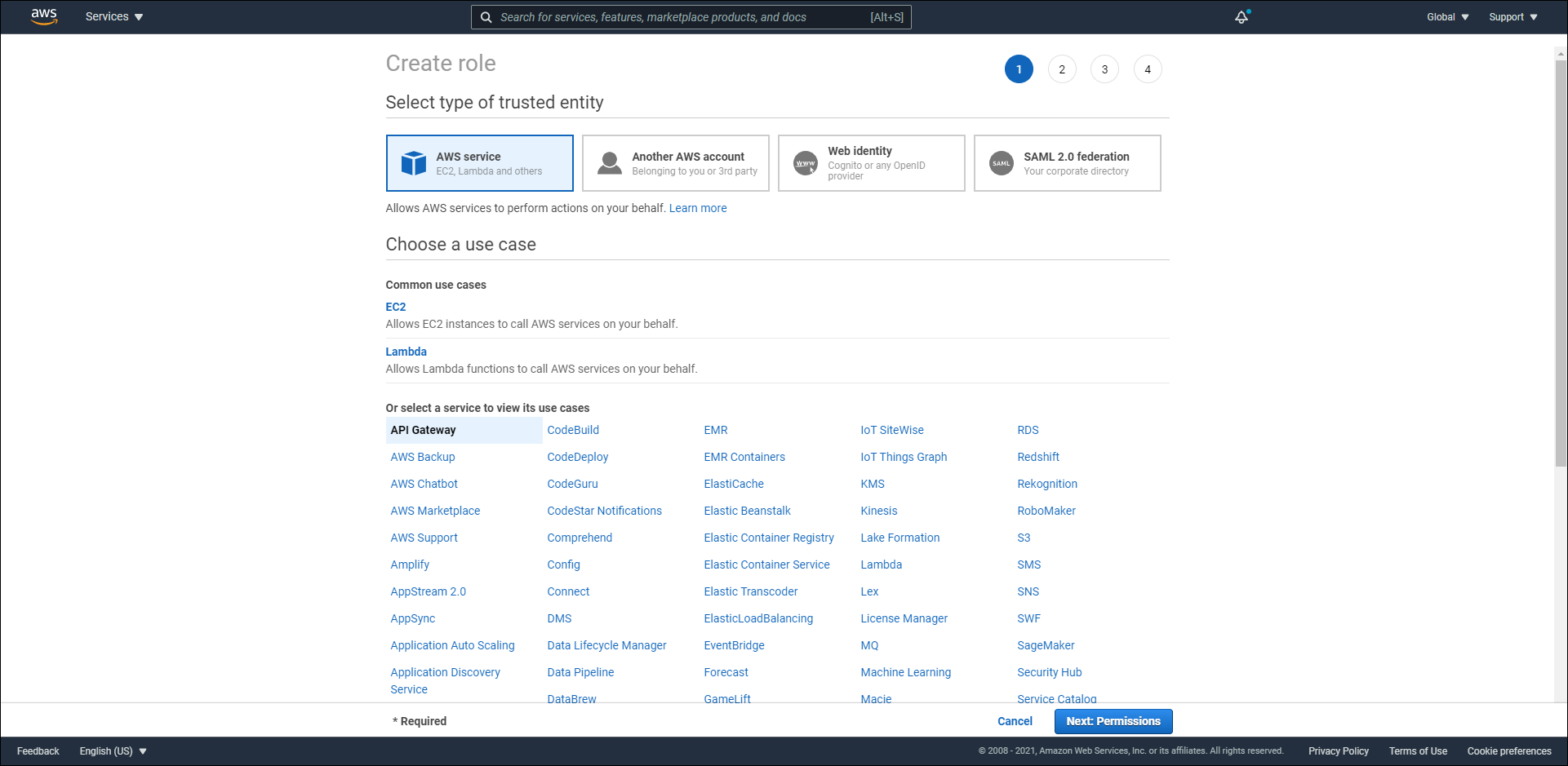The height and width of the screenshot is (766, 1568).
Task: Select Redshift service
Action: (1038, 457)
